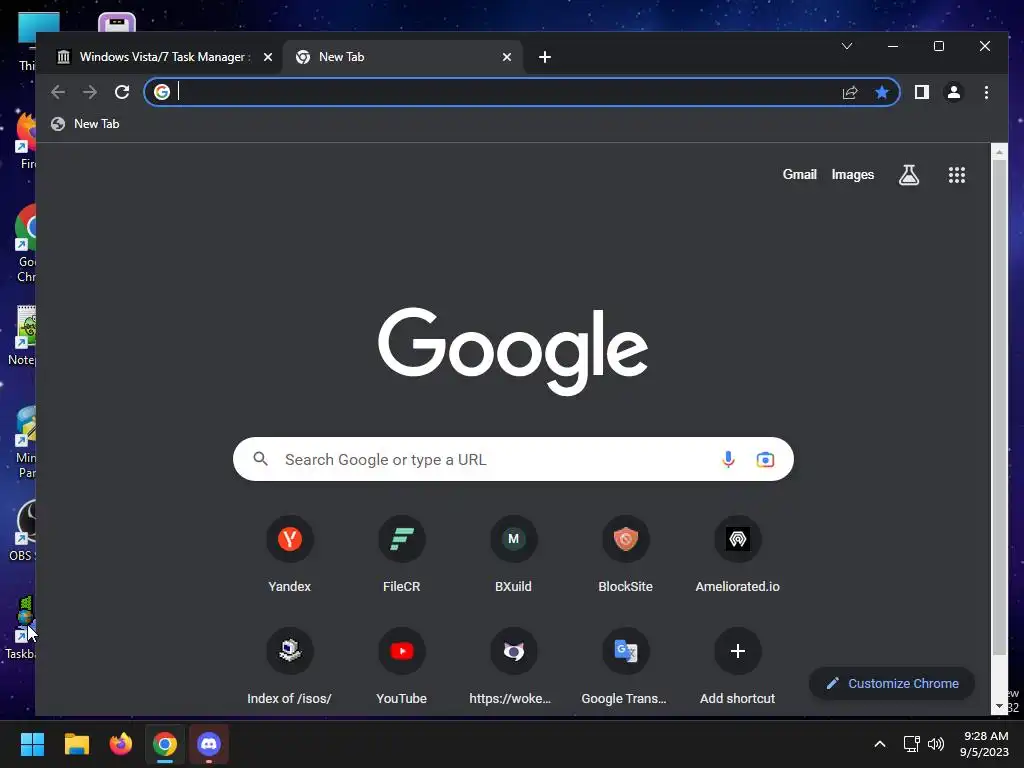The width and height of the screenshot is (1024, 768).
Task: Open the YouTube shortcut
Action: click(402, 666)
